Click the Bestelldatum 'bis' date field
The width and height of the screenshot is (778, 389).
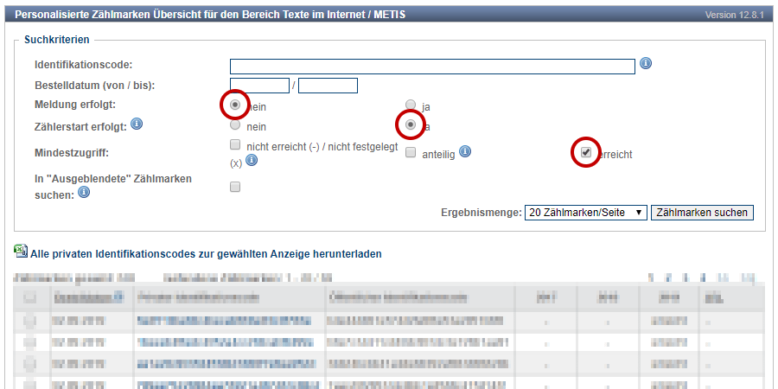[x=328, y=86]
